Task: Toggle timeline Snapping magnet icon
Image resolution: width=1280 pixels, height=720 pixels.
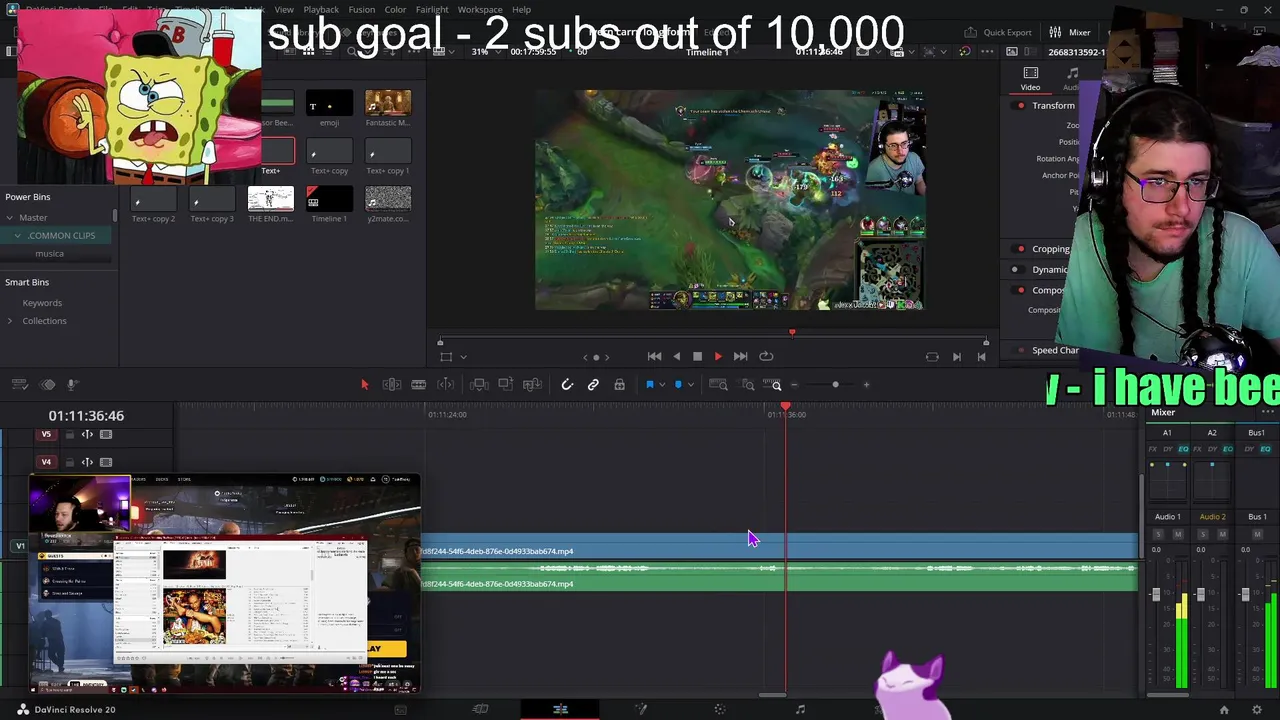Action: click(567, 385)
